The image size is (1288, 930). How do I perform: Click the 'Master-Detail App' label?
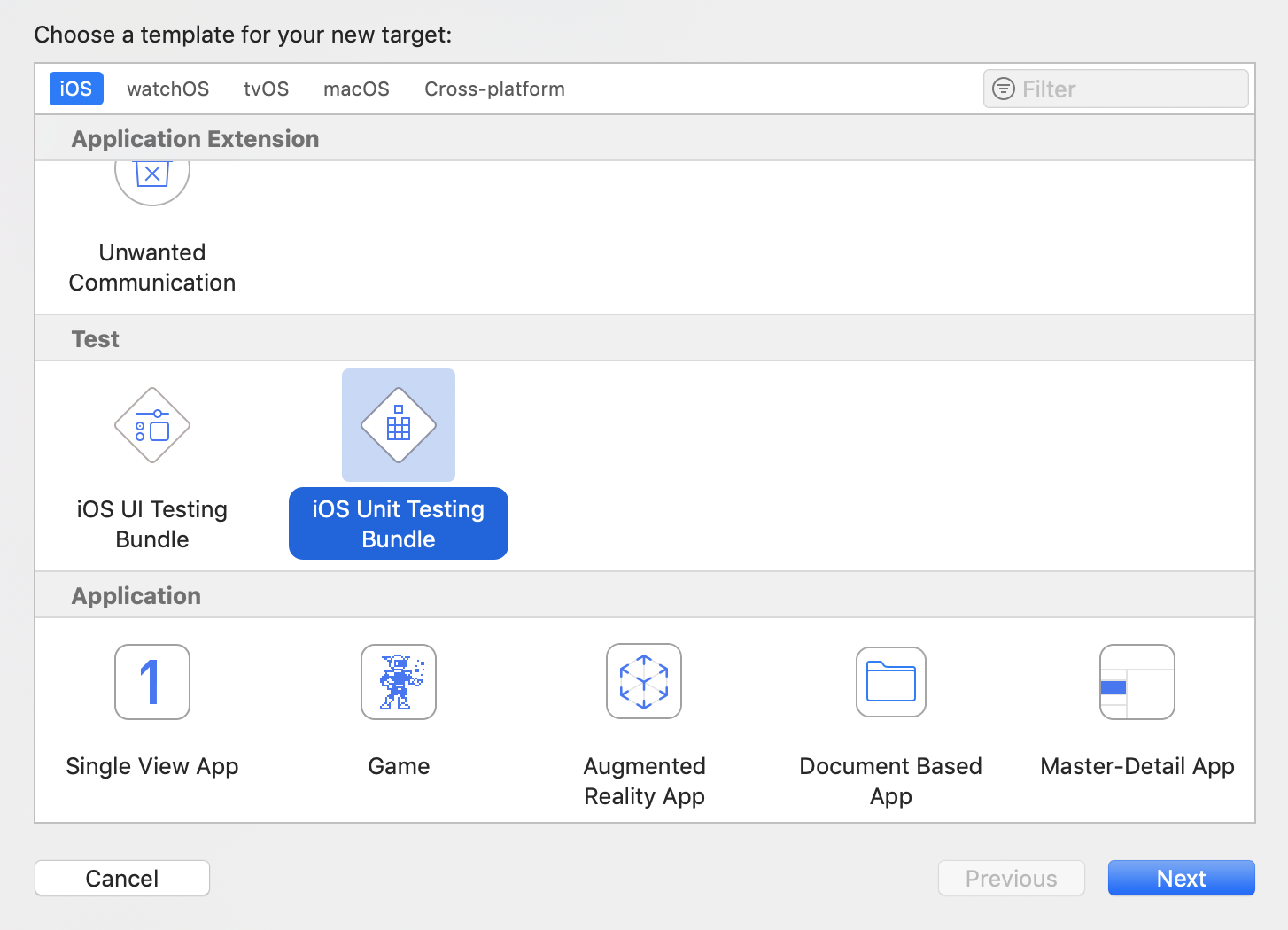pos(1137,766)
